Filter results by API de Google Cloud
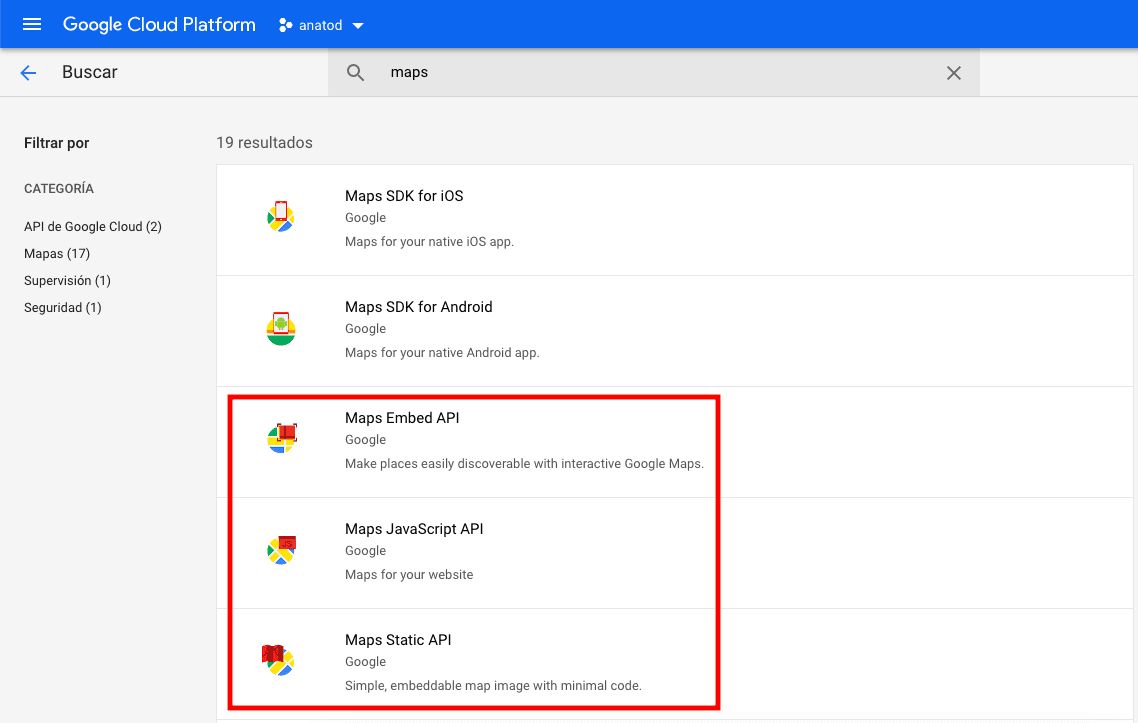The height and width of the screenshot is (723, 1138). click(92, 226)
